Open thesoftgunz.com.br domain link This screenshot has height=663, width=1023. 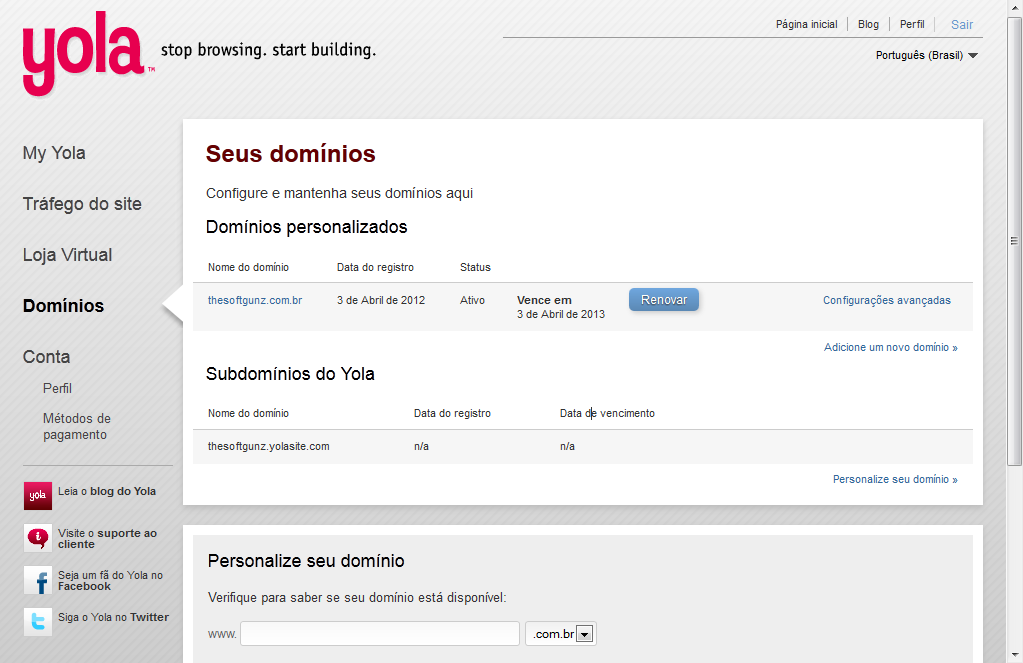pos(255,300)
